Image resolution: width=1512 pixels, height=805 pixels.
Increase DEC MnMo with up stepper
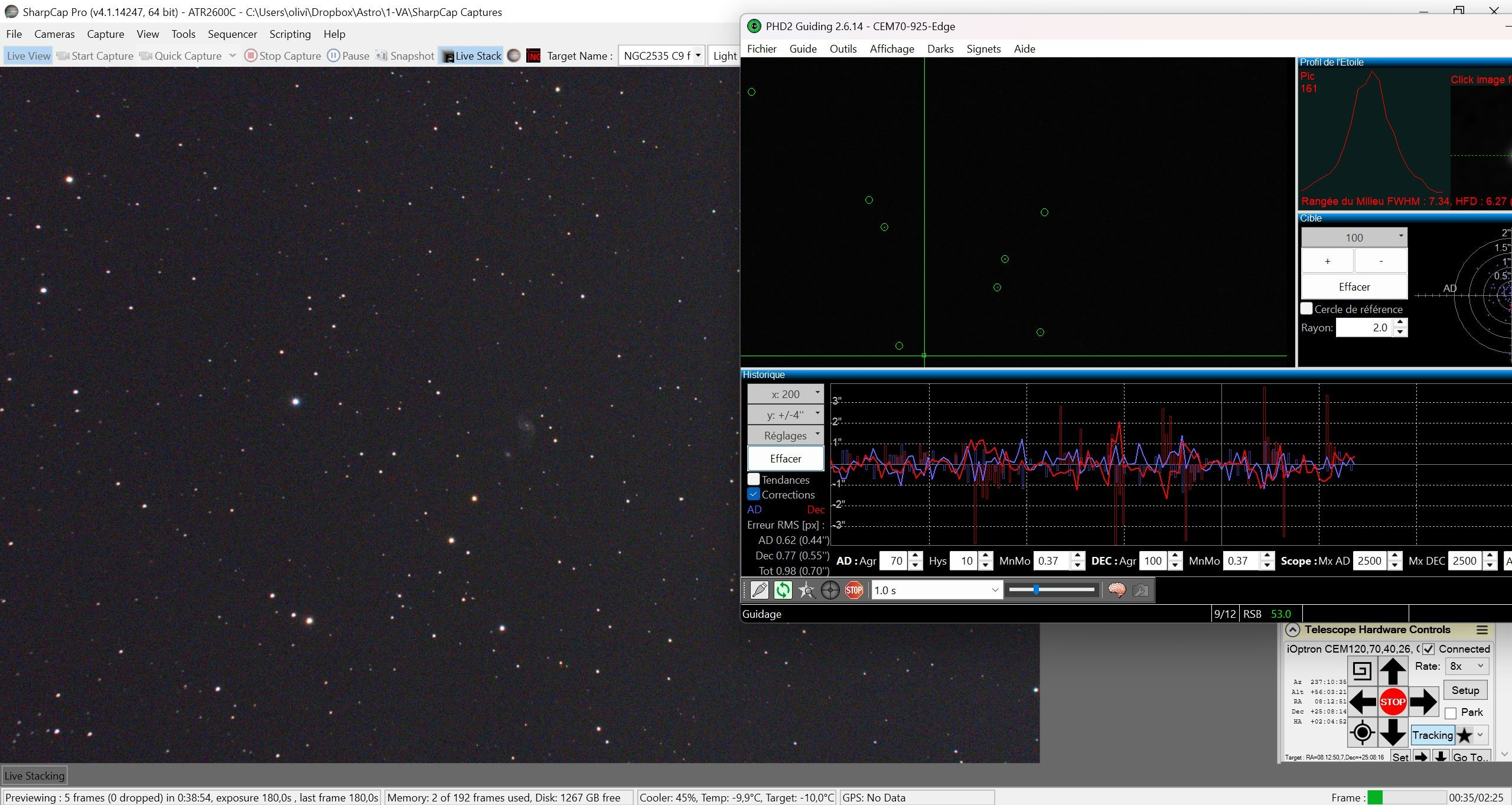pyautogui.click(x=1267, y=556)
